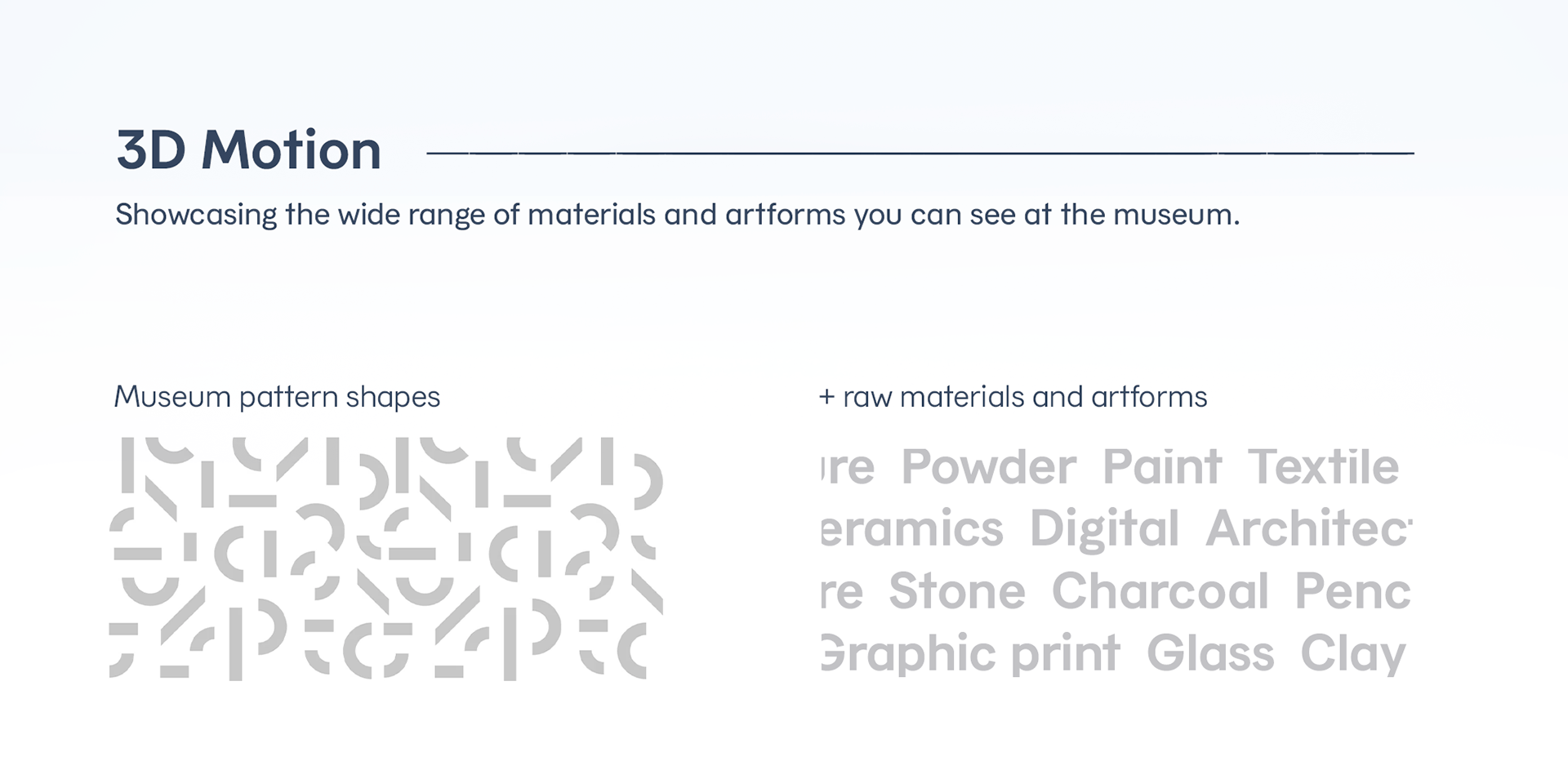Click the word "Digital"
1568x766 pixels.
(x=1104, y=529)
